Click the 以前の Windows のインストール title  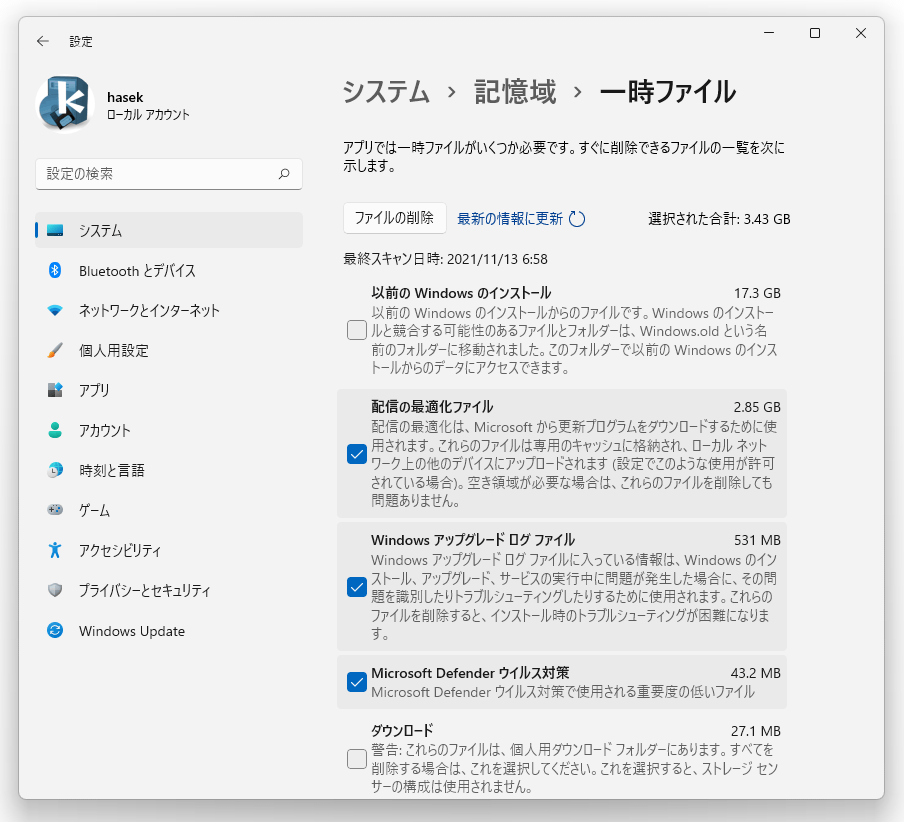click(461, 293)
